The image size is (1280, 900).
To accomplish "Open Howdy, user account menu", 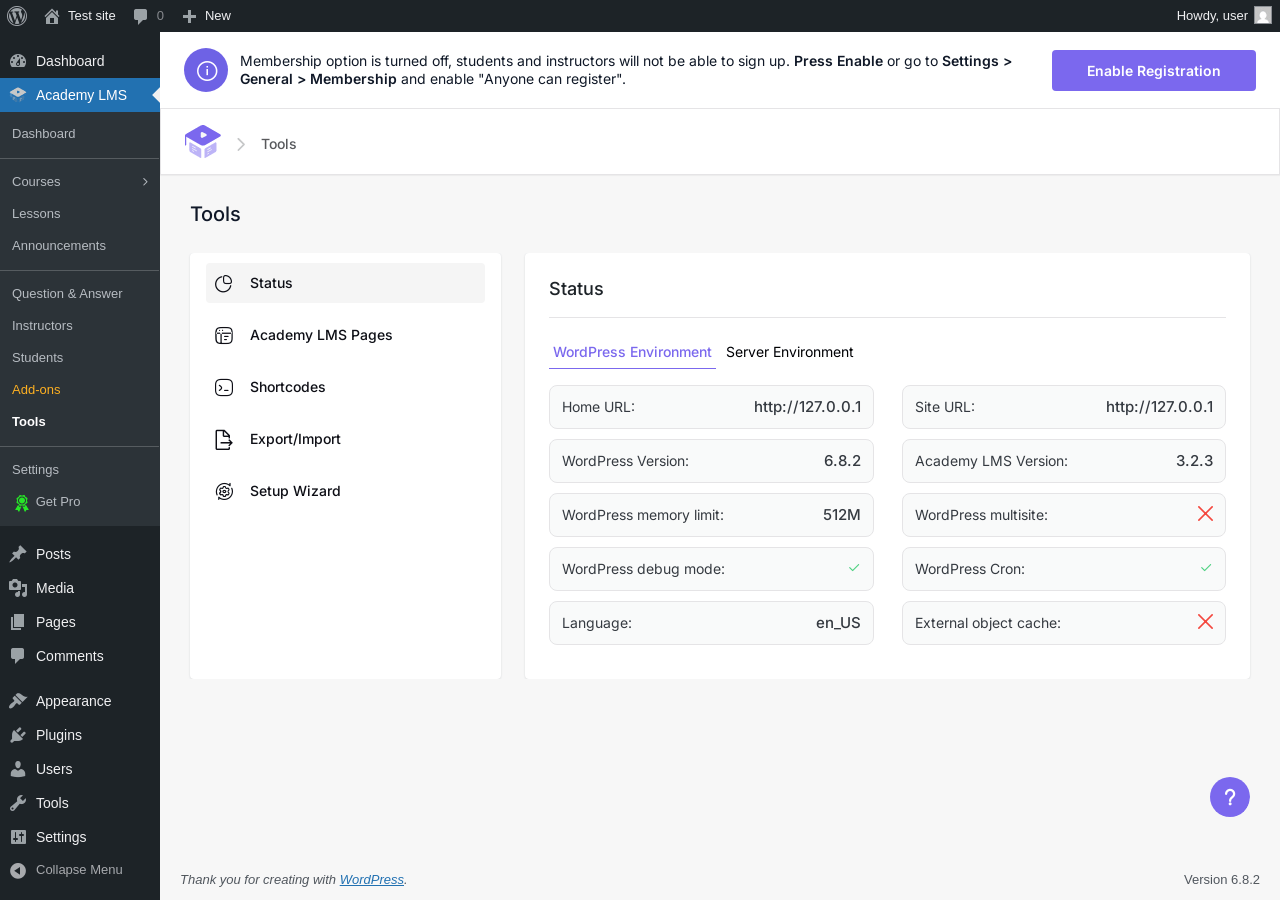I will [x=1224, y=16].
